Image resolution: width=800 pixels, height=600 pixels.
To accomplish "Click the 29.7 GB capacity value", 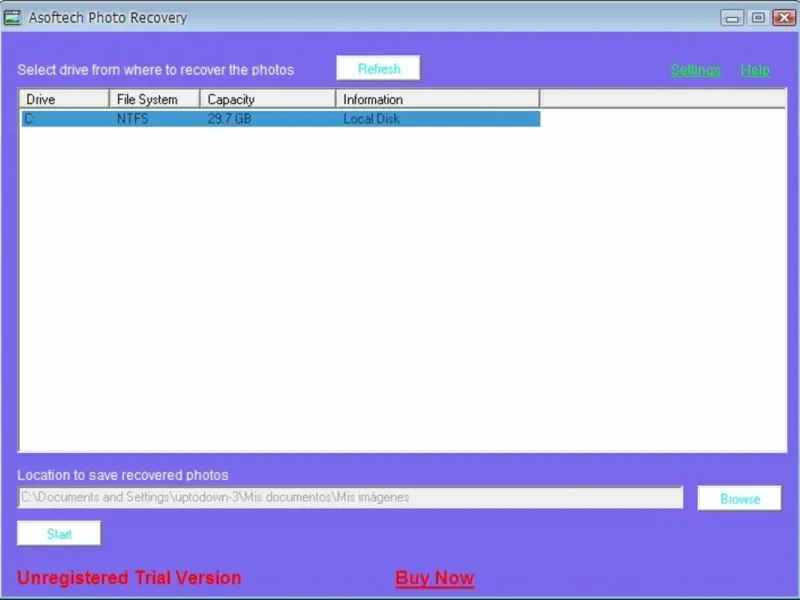I will pyautogui.click(x=230, y=119).
